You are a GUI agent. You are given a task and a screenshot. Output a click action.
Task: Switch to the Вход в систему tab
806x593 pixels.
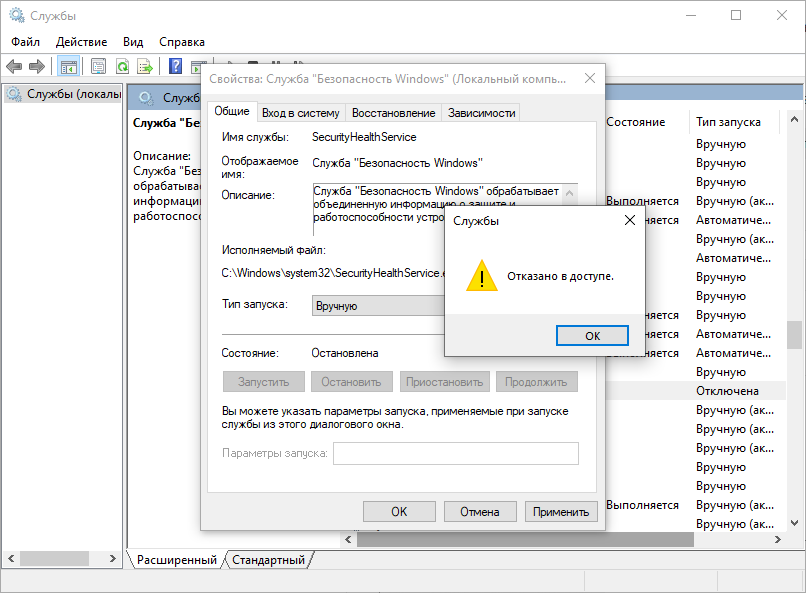click(301, 113)
